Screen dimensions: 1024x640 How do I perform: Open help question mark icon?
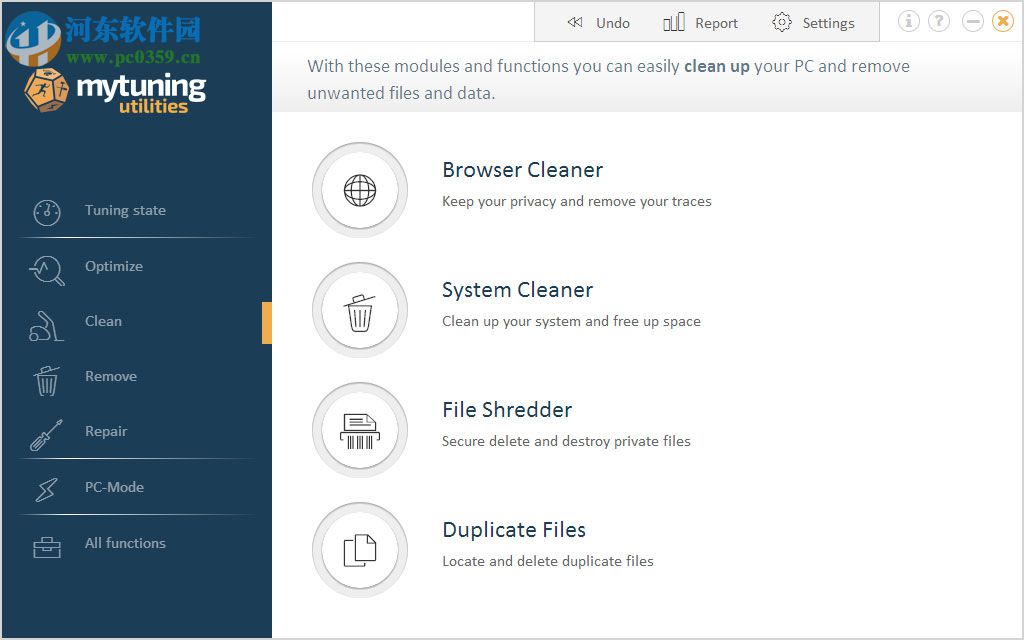click(x=939, y=21)
